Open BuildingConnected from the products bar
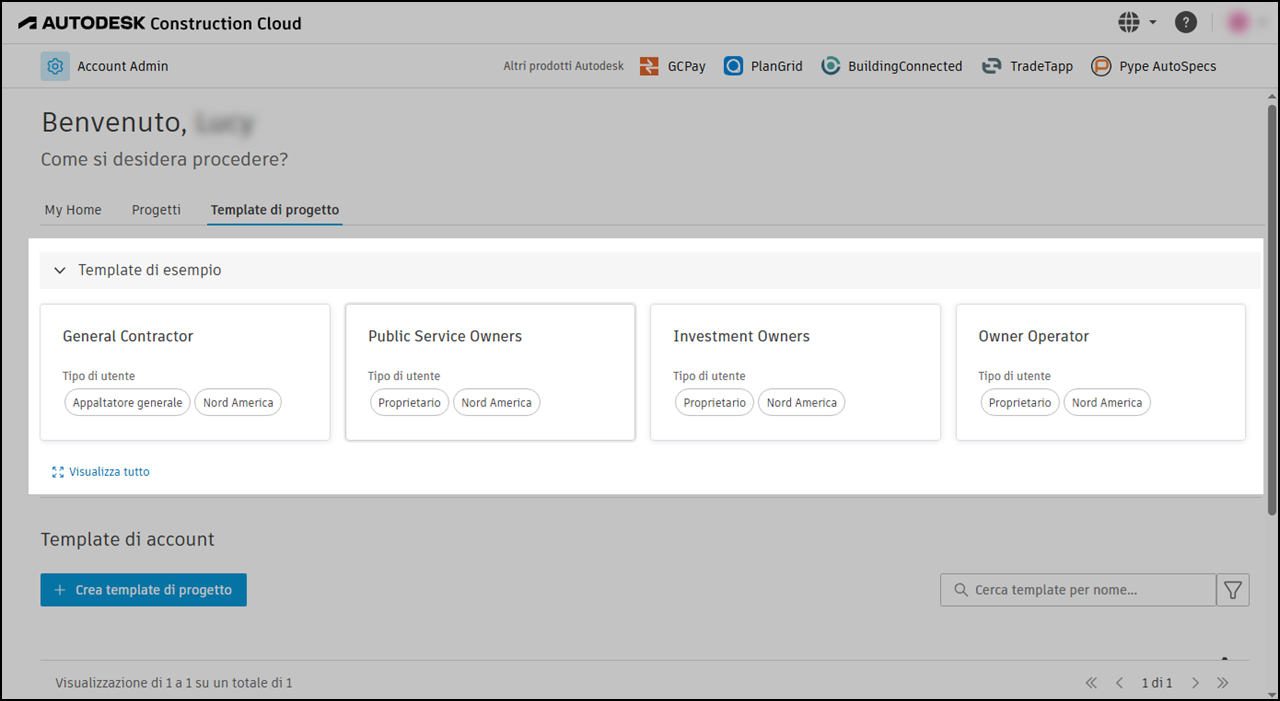This screenshot has height=701, width=1280. pos(890,66)
